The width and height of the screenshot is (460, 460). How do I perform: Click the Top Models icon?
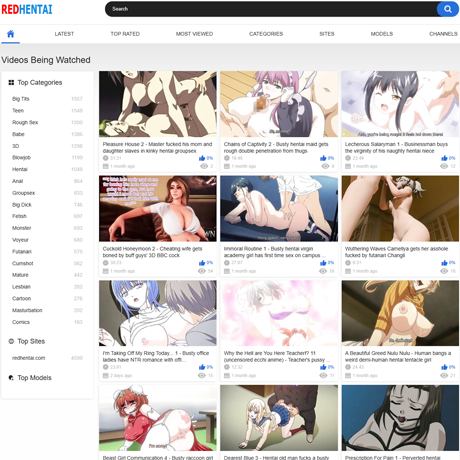click(x=11, y=378)
